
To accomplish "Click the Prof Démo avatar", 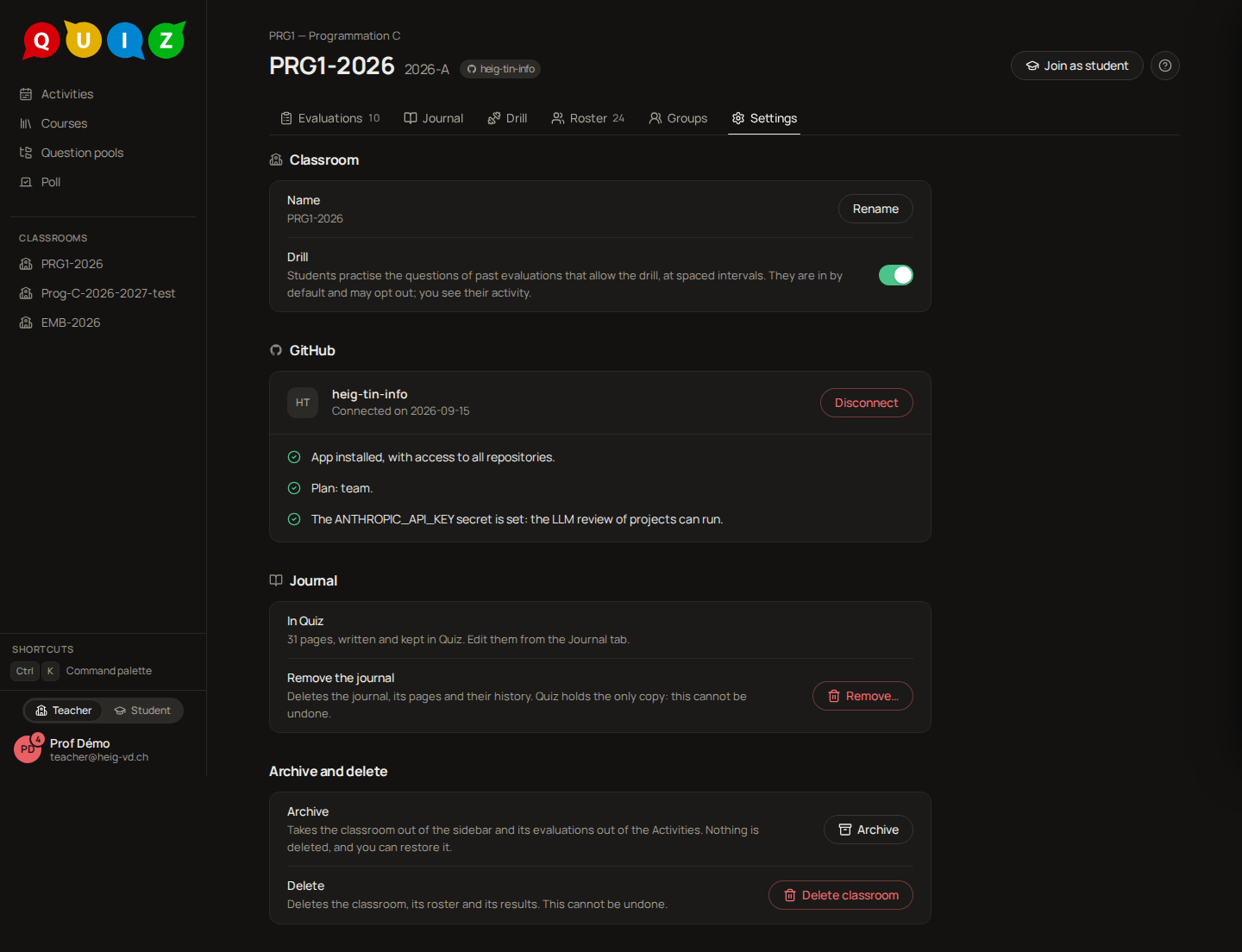I will click(28, 749).
